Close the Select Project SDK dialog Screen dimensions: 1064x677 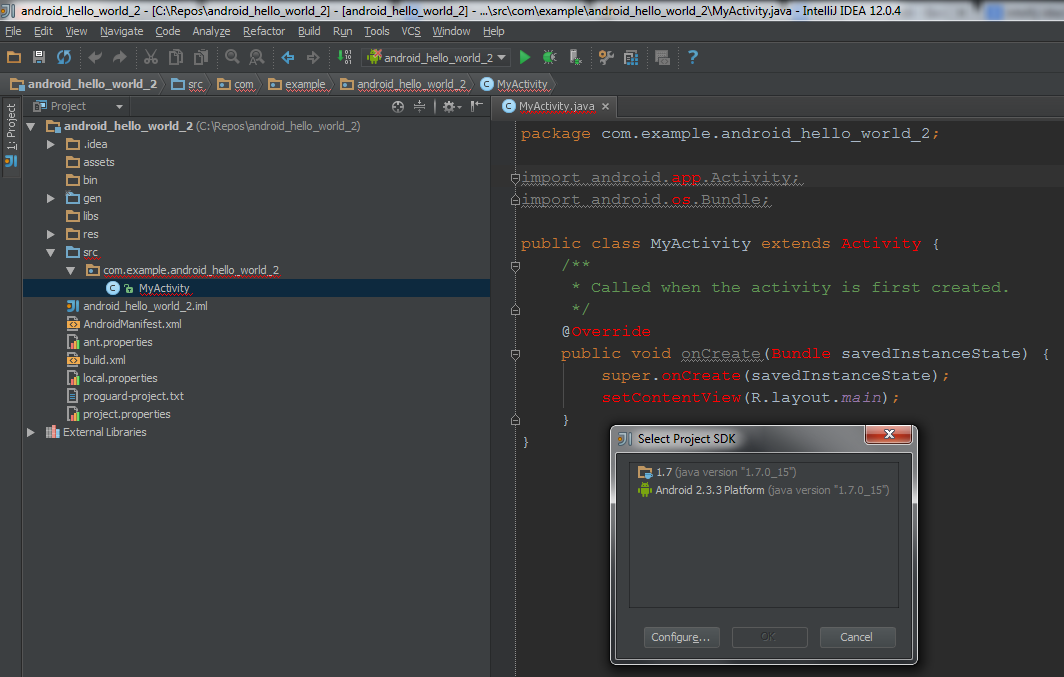pyautogui.click(x=889, y=434)
